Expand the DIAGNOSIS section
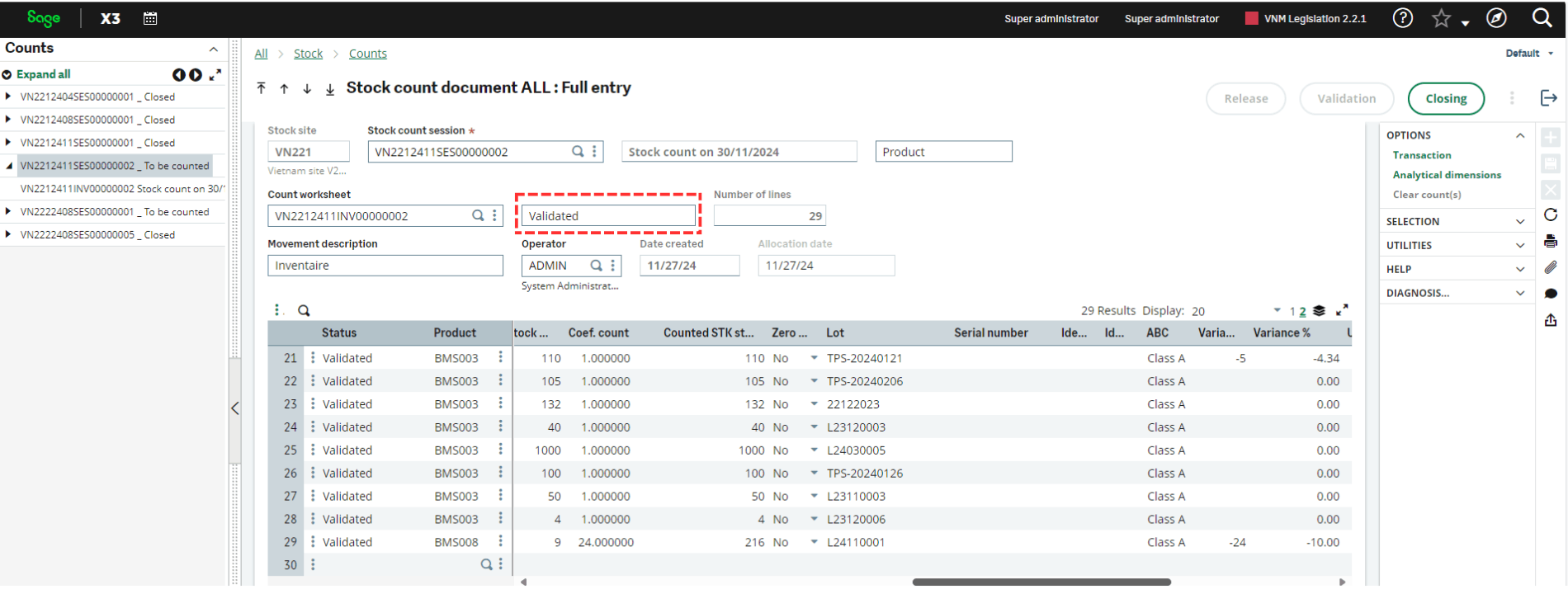The image size is (1568, 594). click(1520, 293)
